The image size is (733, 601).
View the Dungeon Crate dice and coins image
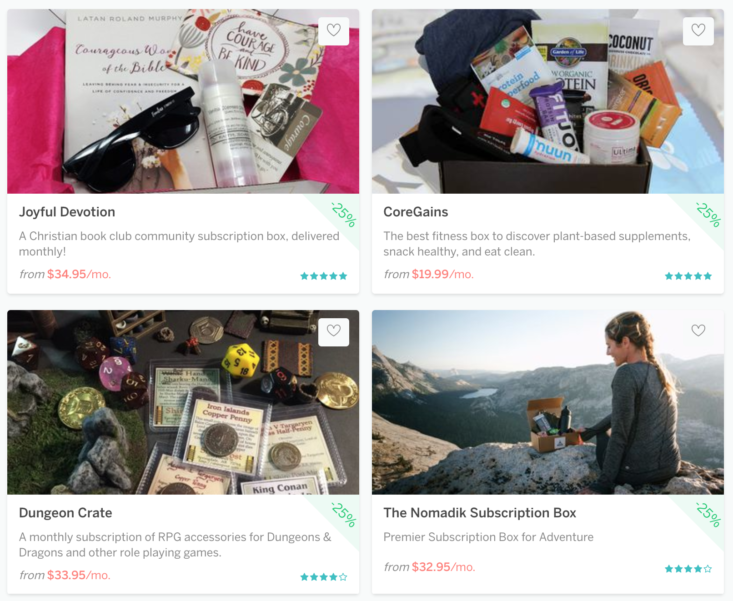point(183,402)
